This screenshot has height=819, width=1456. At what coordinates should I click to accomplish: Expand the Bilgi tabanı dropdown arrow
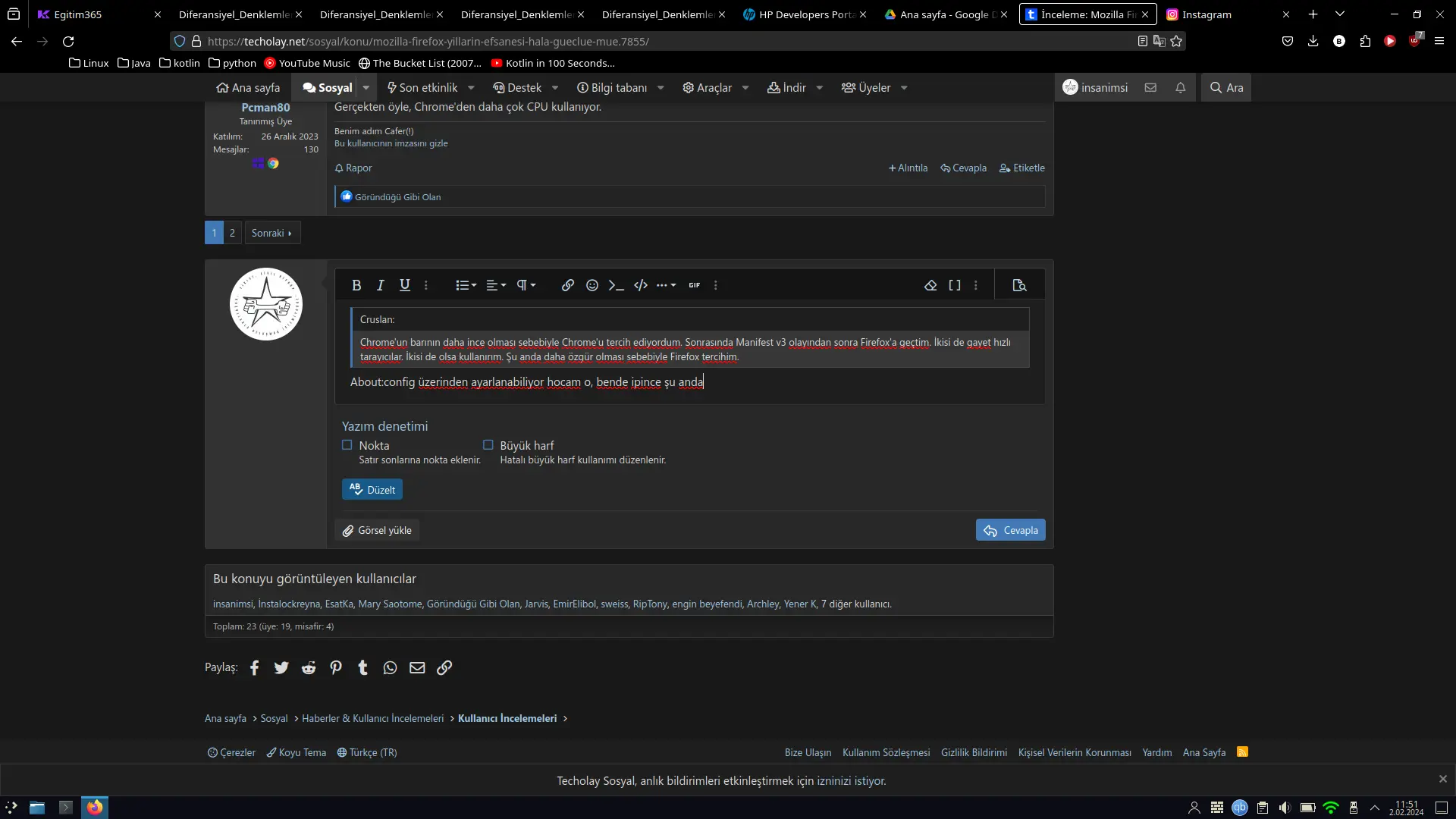coord(661,88)
